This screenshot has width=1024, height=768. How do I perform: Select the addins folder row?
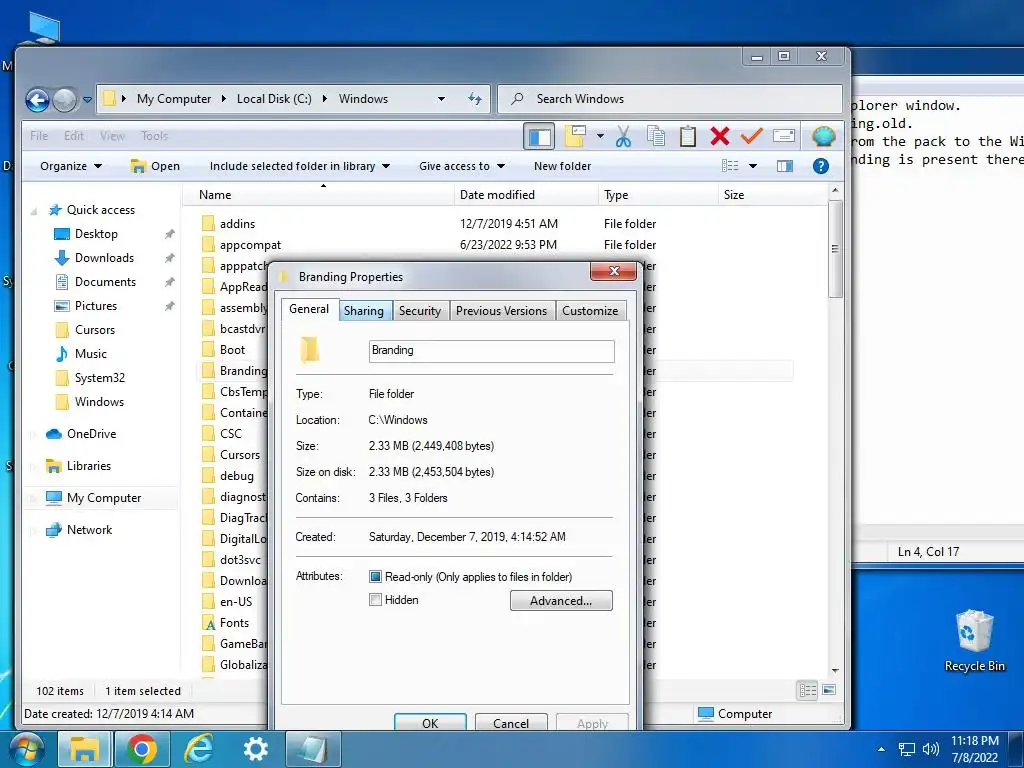click(x=494, y=223)
